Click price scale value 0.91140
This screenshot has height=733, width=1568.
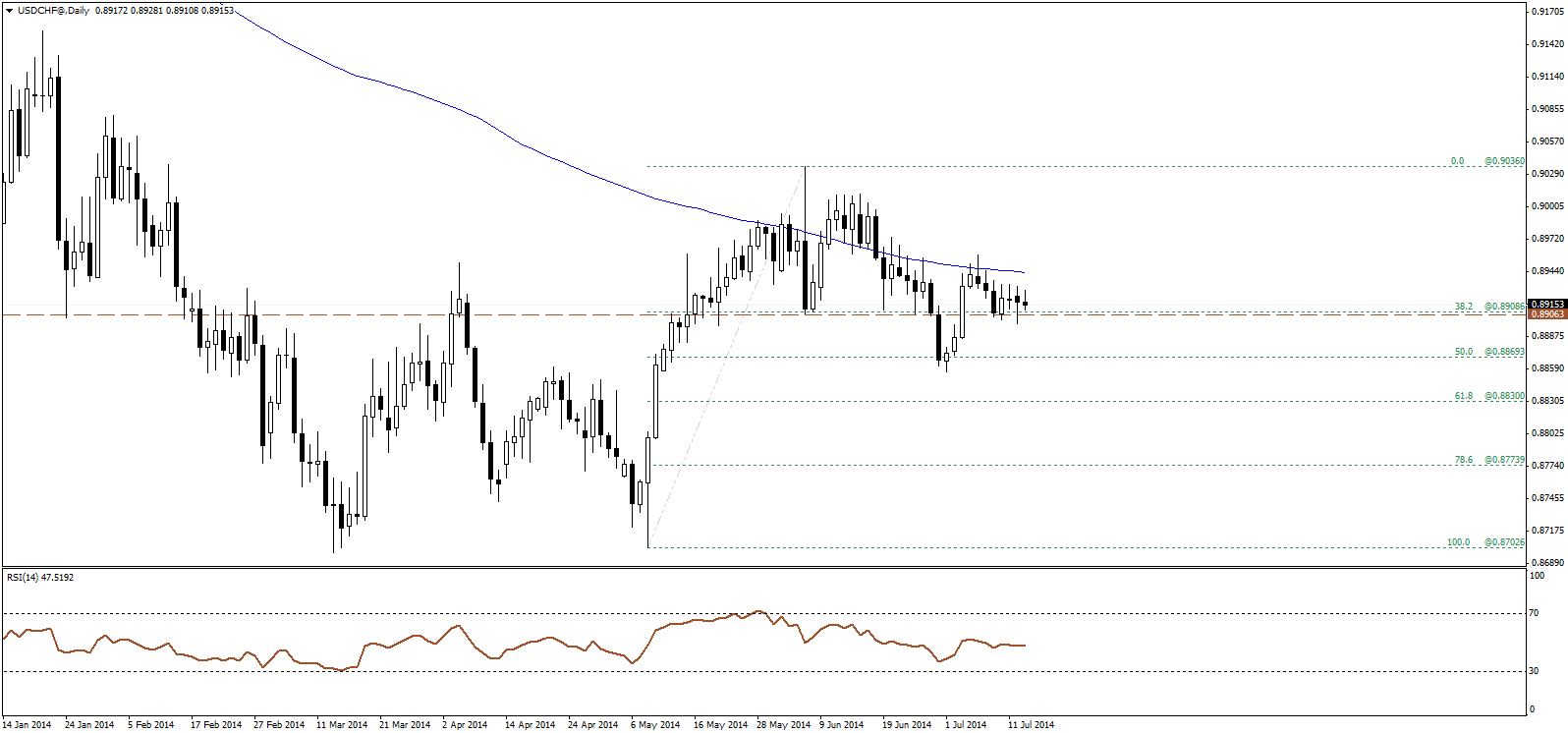point(1549,77)
